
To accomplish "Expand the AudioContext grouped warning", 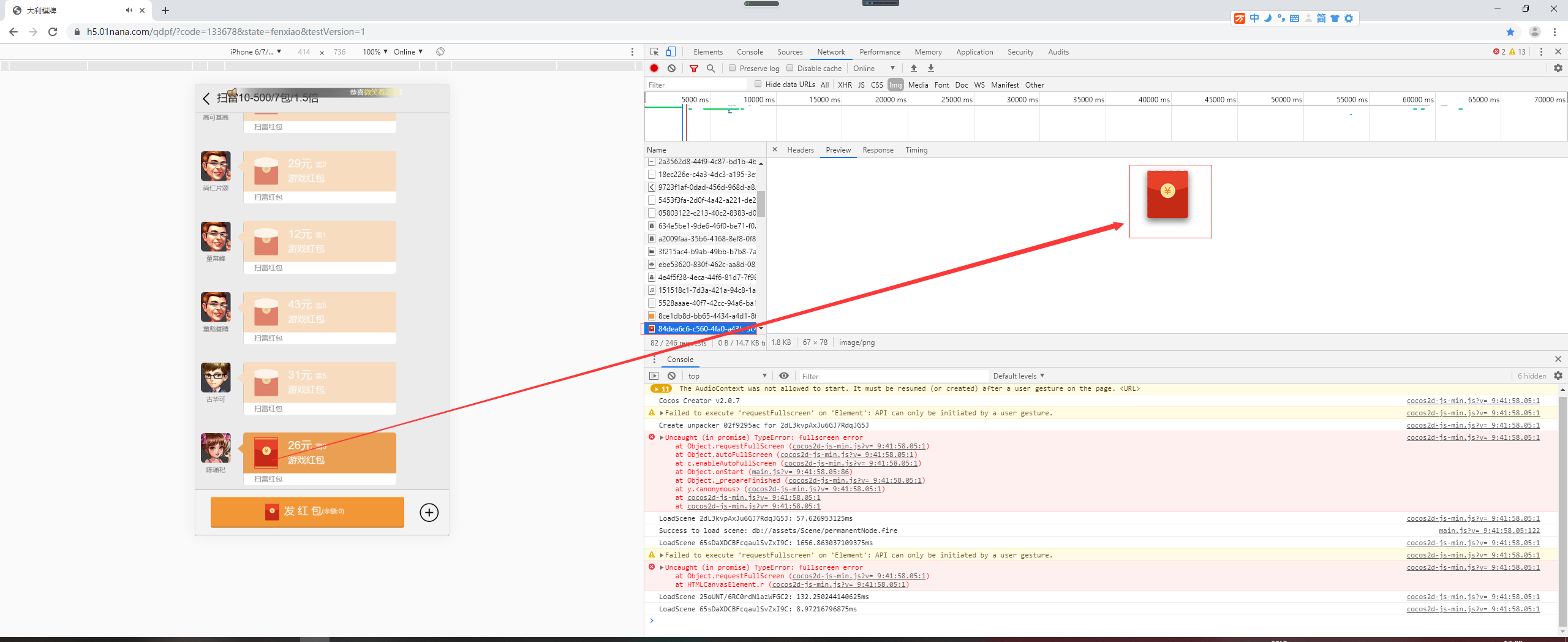I will [x=661, y=389].
